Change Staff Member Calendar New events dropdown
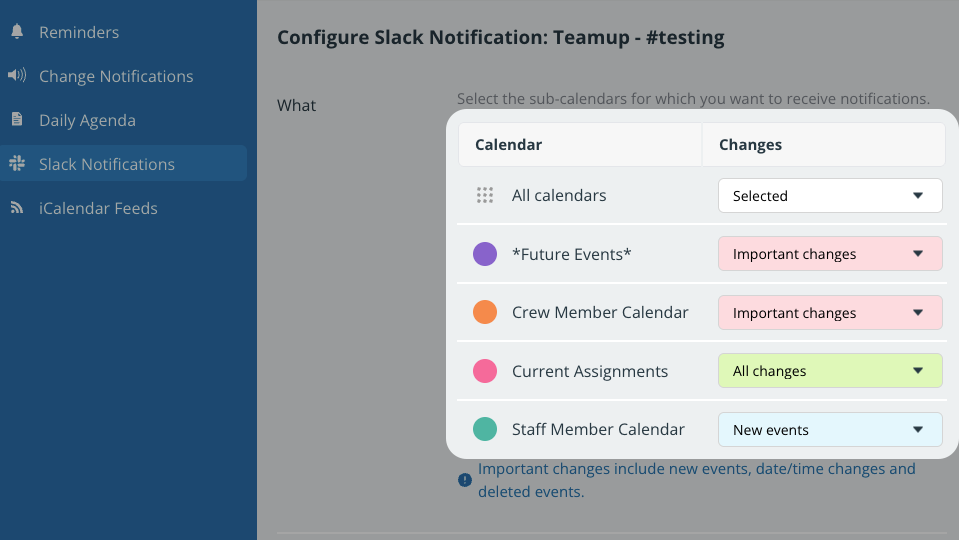Image resolution: width=959 pixels, height=540 pixels. click(x=830, y=429)
